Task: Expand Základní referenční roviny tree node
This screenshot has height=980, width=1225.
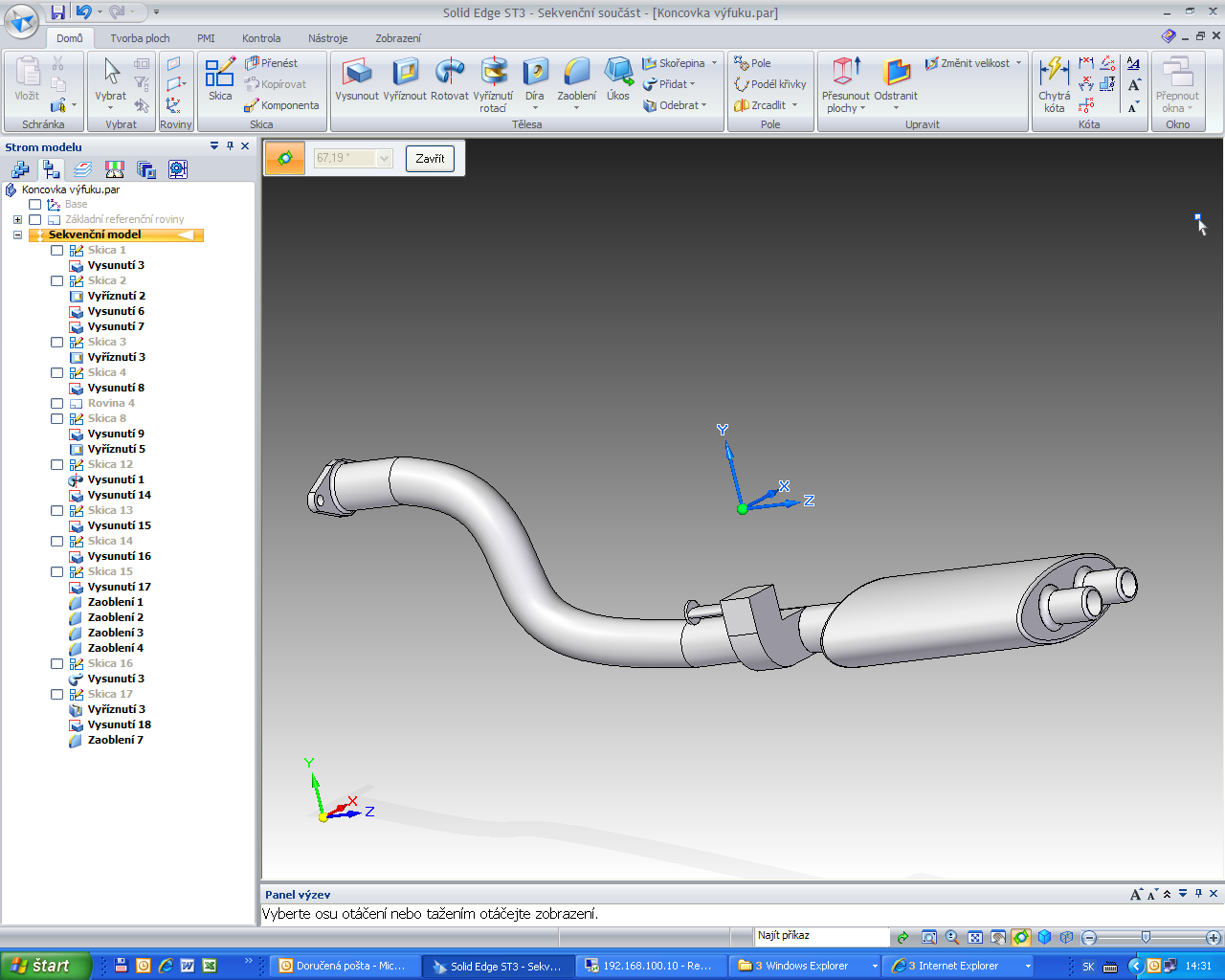Action: click(x=17, y=220)
